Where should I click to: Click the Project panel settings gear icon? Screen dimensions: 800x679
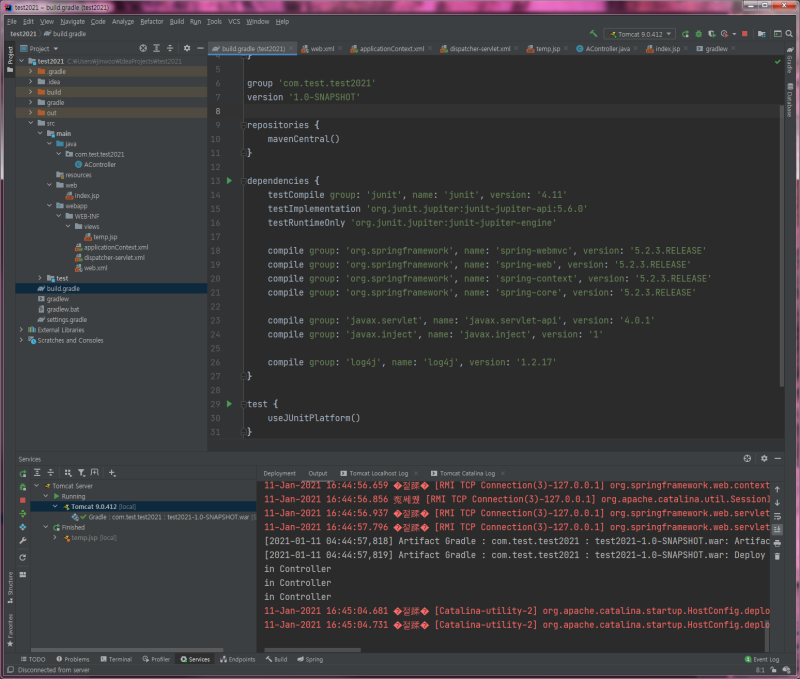187,48
